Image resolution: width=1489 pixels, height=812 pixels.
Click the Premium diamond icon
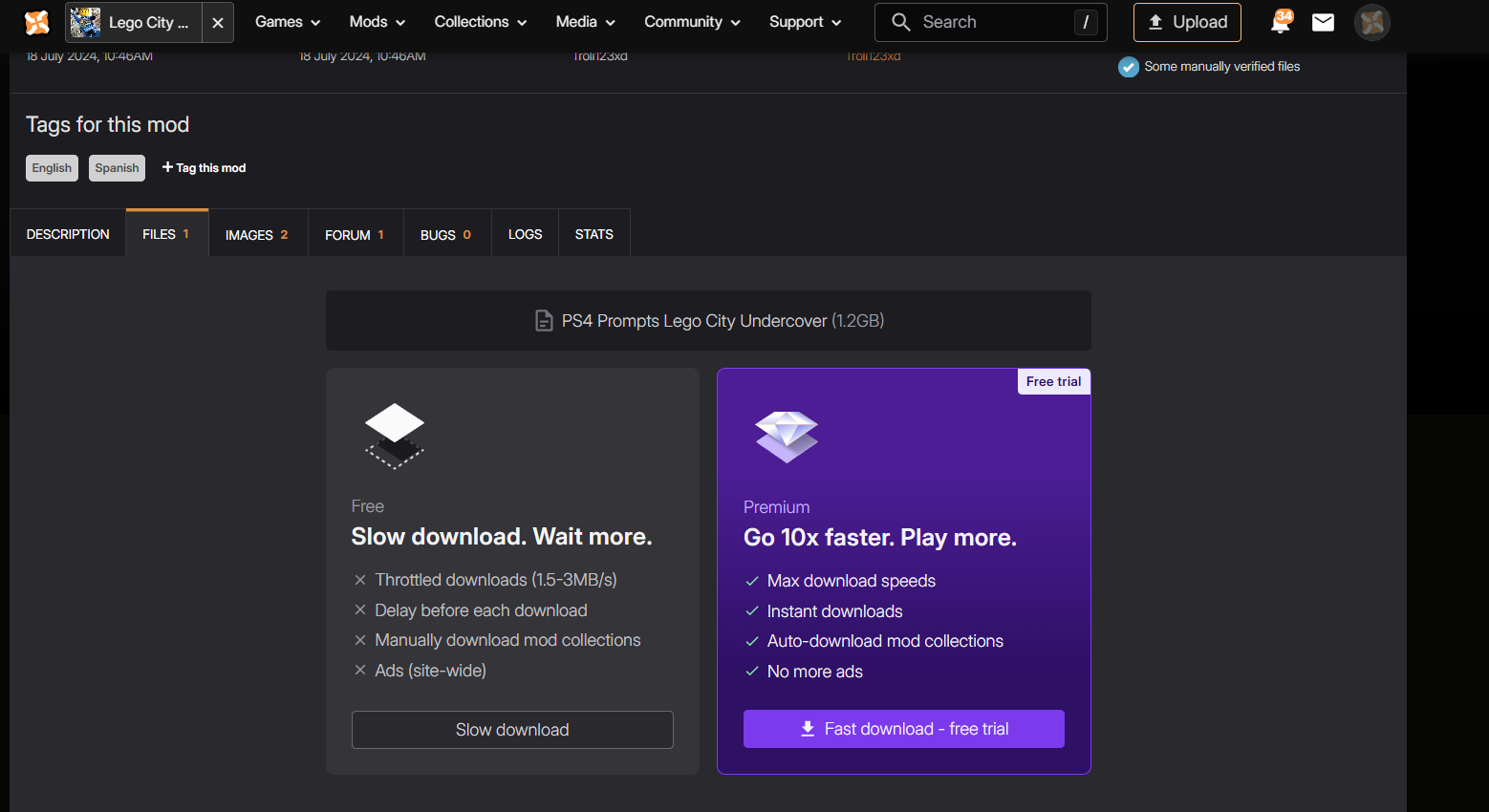787,437
